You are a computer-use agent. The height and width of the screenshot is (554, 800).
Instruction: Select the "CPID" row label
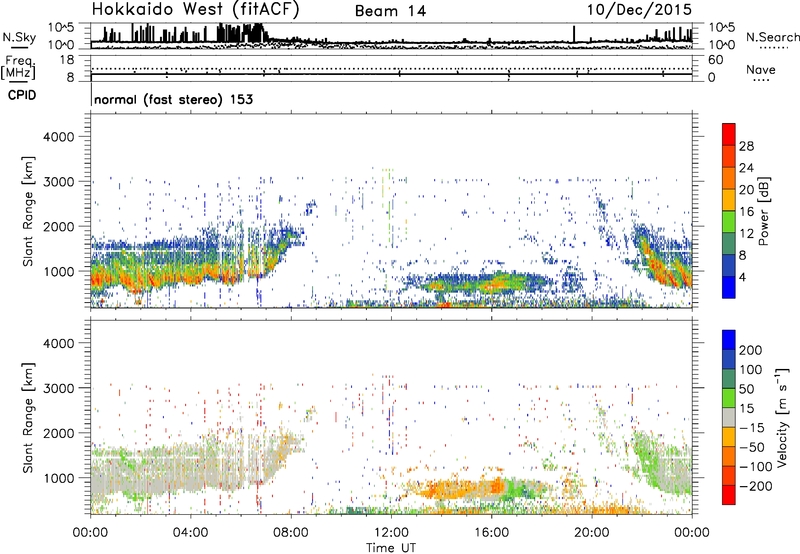(22, 95)
